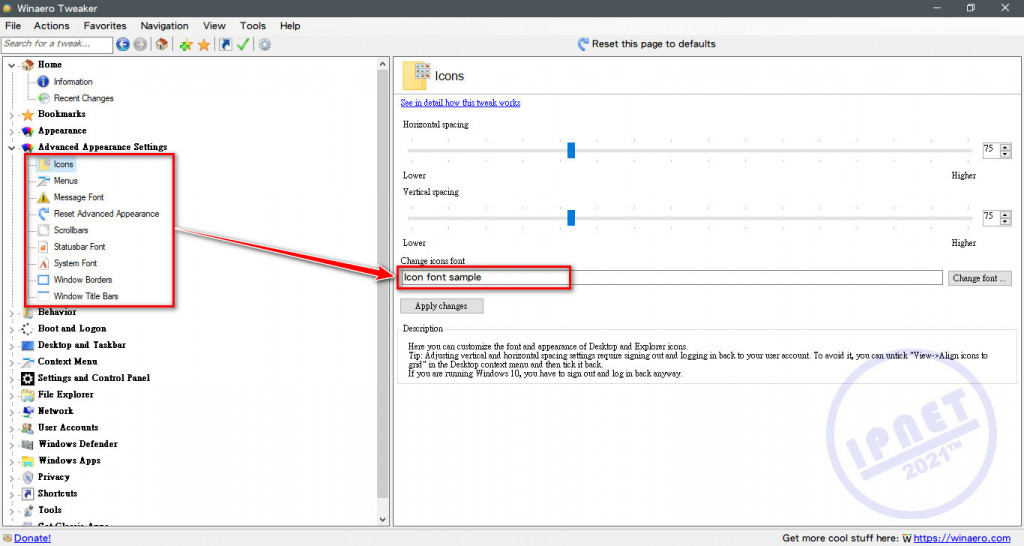Click the Donate link
The width and height of the screenshot is (1024, 546).
(x=32, y=538)
